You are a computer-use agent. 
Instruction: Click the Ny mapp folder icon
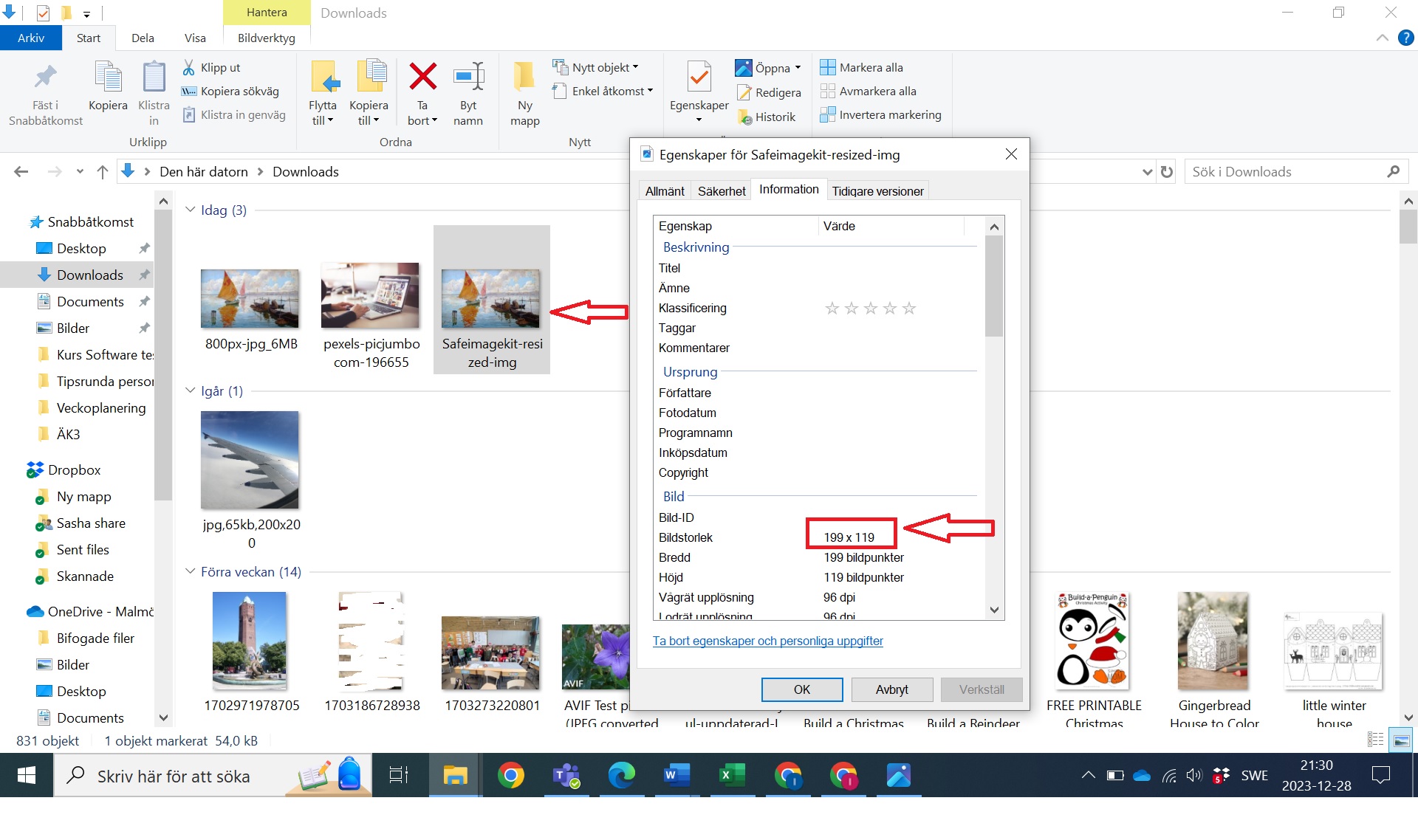coord(524,77)
